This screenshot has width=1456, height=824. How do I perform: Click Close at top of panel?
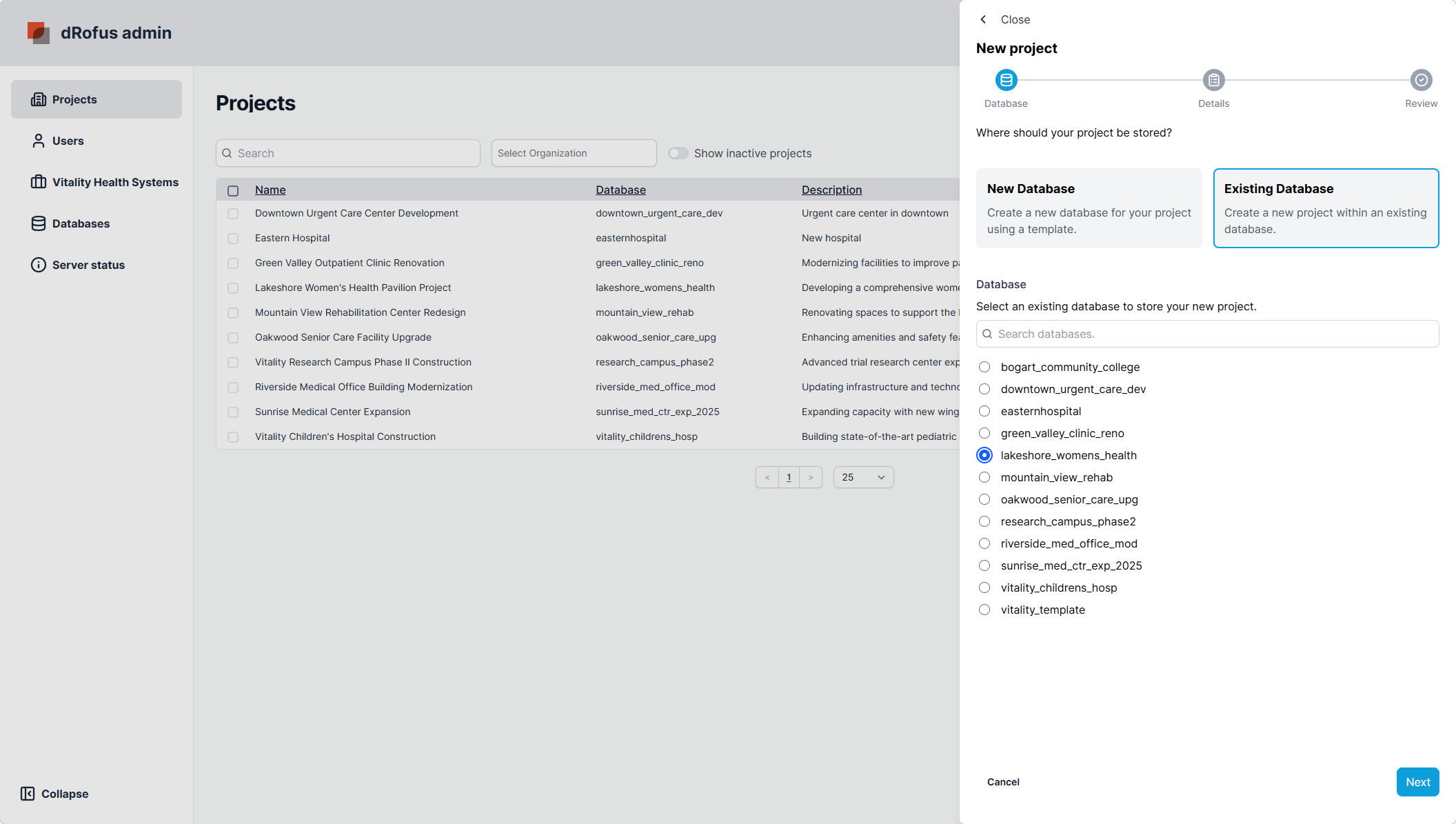pos(1015,19)
